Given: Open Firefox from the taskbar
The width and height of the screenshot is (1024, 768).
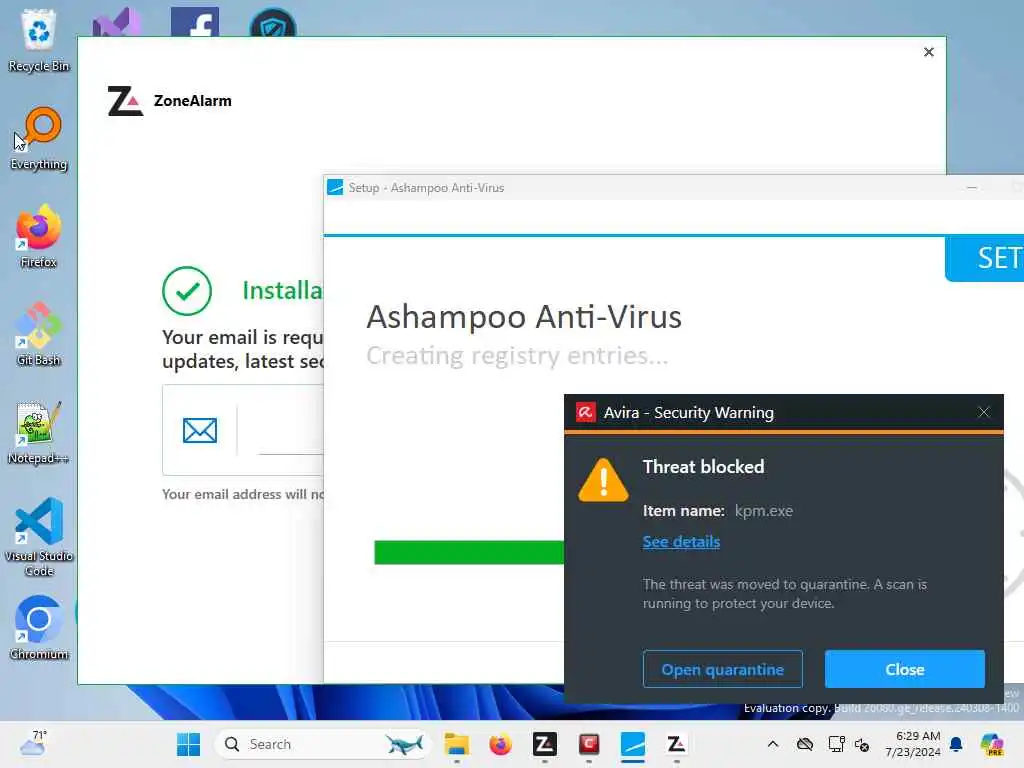Looking at the screenshot, I should [x=500, y=744].
